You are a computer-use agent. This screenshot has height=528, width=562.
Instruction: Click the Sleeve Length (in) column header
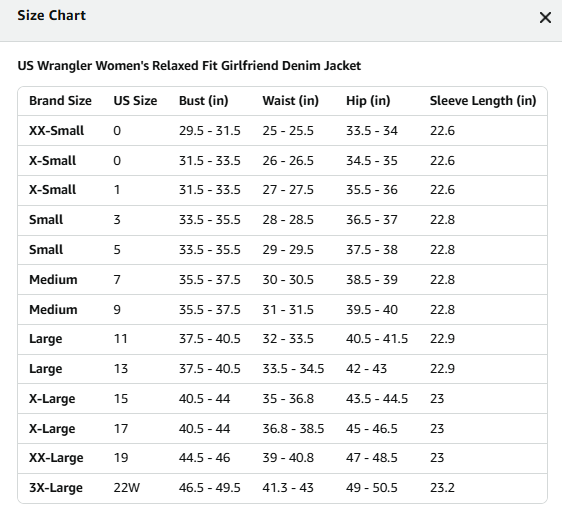pyautogui.click(x=483, y=101)
